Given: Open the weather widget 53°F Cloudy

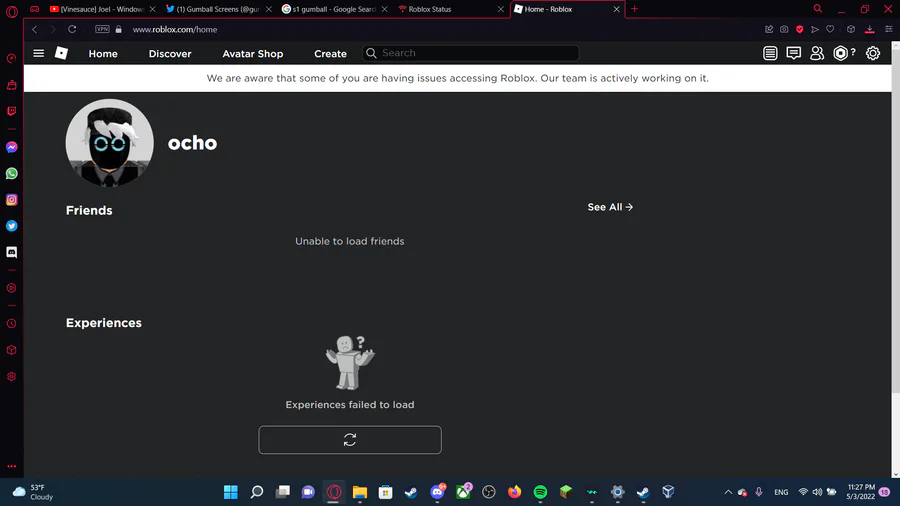Looking at the screenshot, I should [33, 492].
